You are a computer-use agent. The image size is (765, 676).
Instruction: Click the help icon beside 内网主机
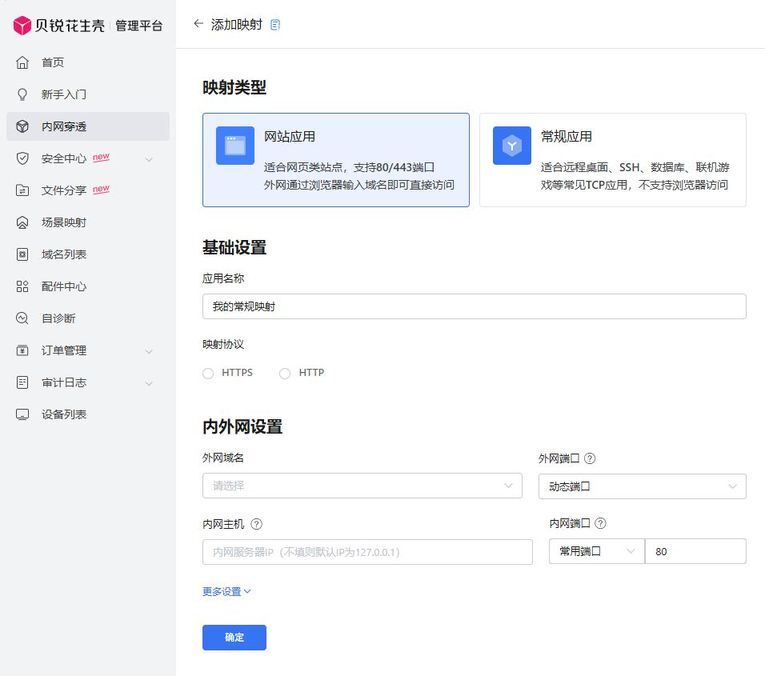[257, 524]
